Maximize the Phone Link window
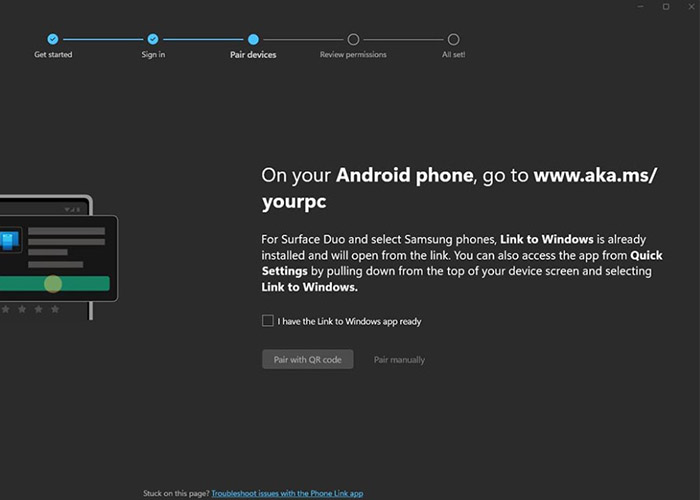700x500 pixels. tap(666, 7)
